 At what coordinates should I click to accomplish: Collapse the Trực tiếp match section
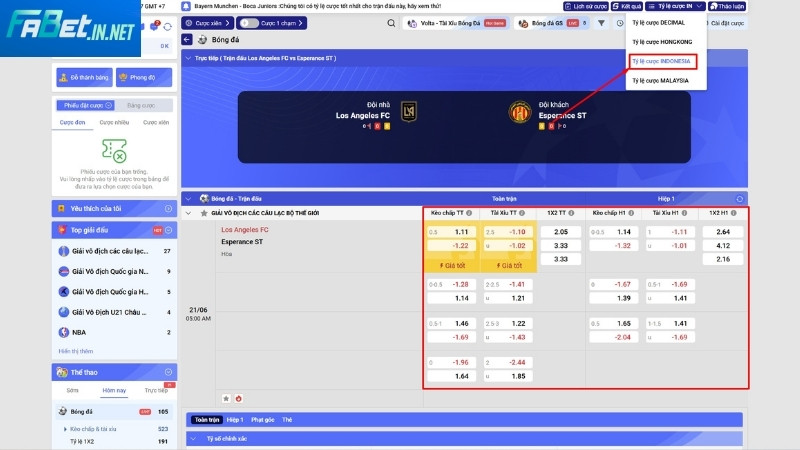188,58
